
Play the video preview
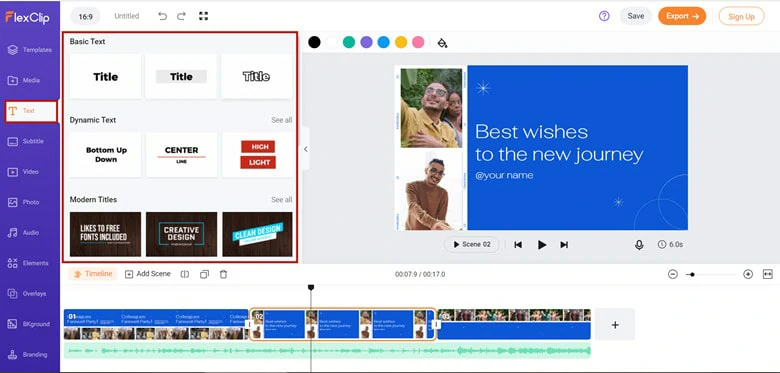pos(542,245)
